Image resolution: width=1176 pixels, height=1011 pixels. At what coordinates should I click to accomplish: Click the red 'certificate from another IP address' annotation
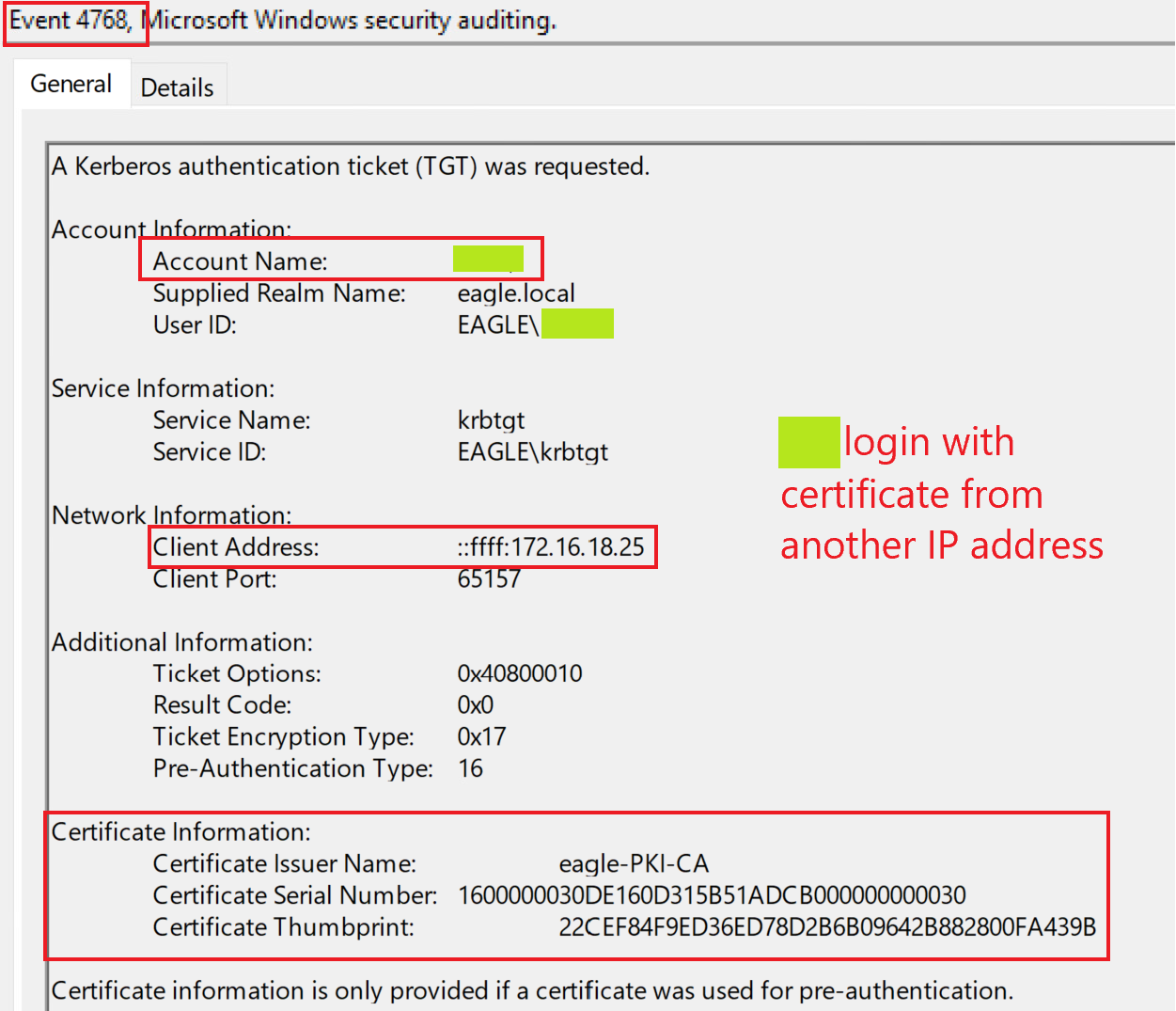(940, 520)
